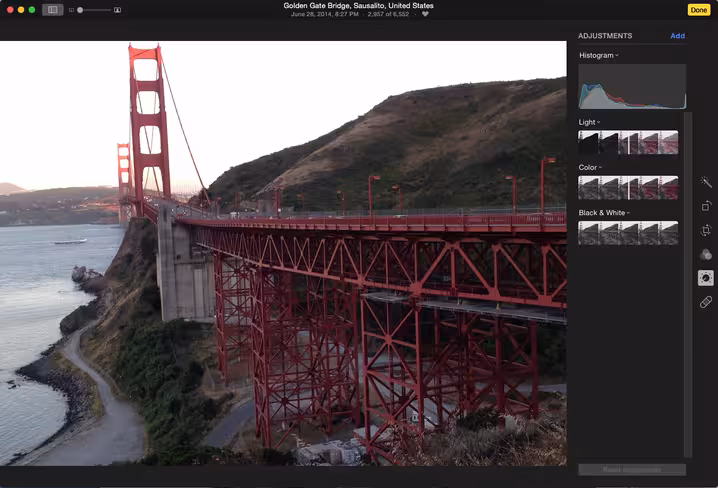This screenshot has height=488, width=718.
Task: Click the Rotate tool icon
Action: 706,206
